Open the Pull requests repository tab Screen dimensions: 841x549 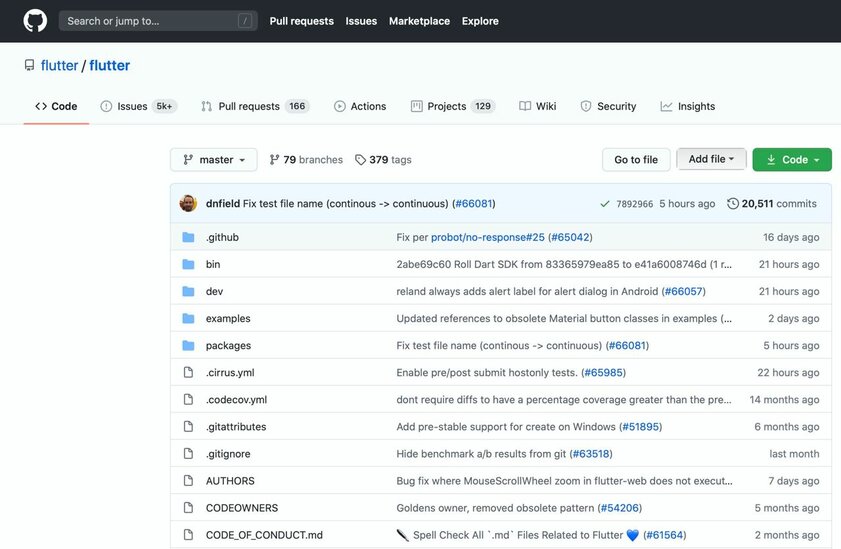point(255,106)
